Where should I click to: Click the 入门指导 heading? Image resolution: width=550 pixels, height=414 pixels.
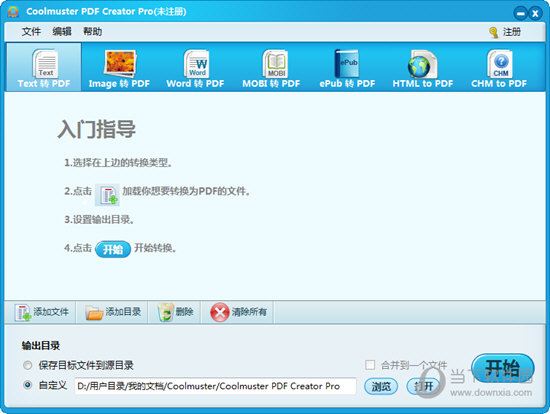(96, 129)
